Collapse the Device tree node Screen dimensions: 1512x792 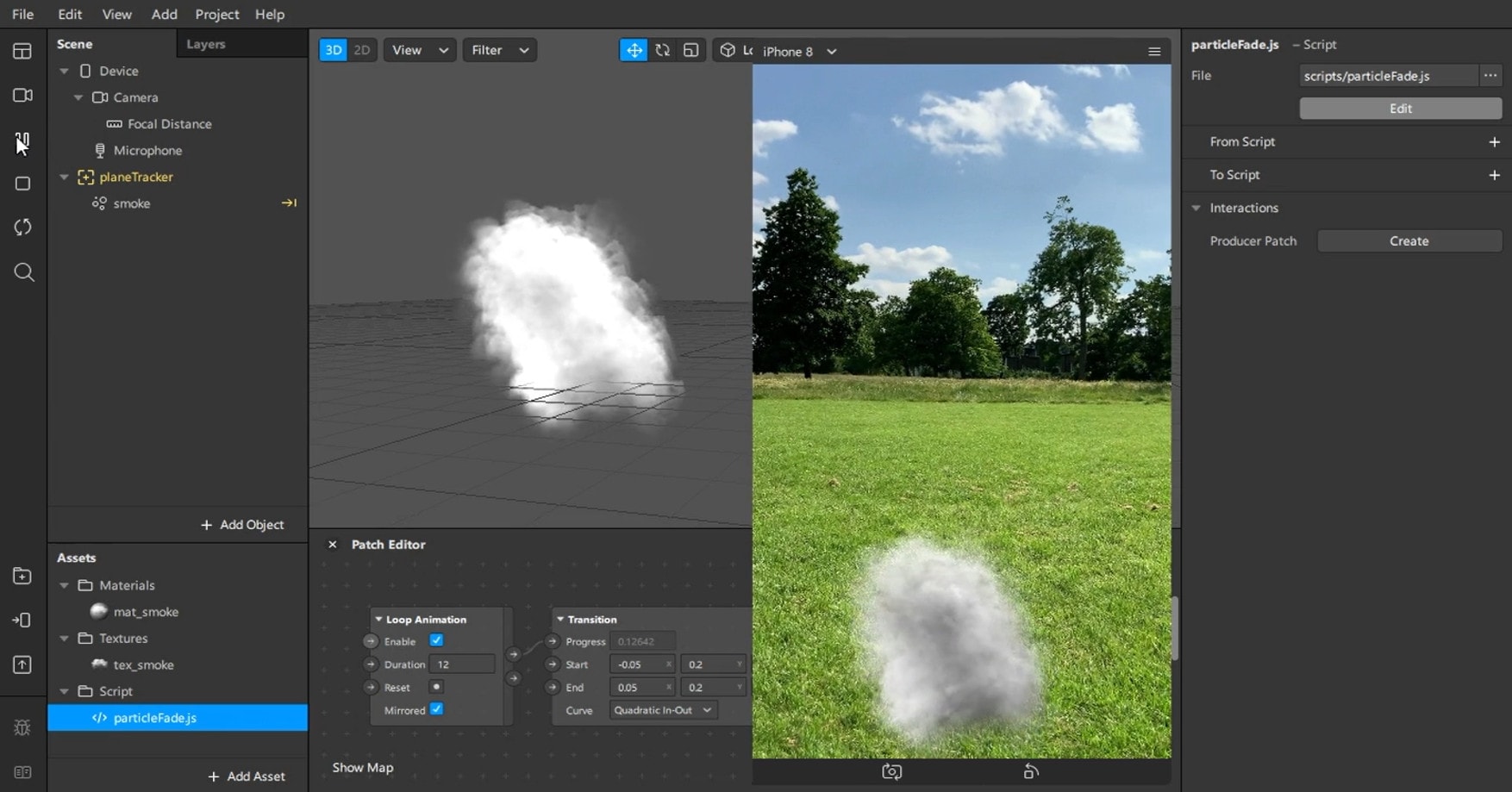65,71
